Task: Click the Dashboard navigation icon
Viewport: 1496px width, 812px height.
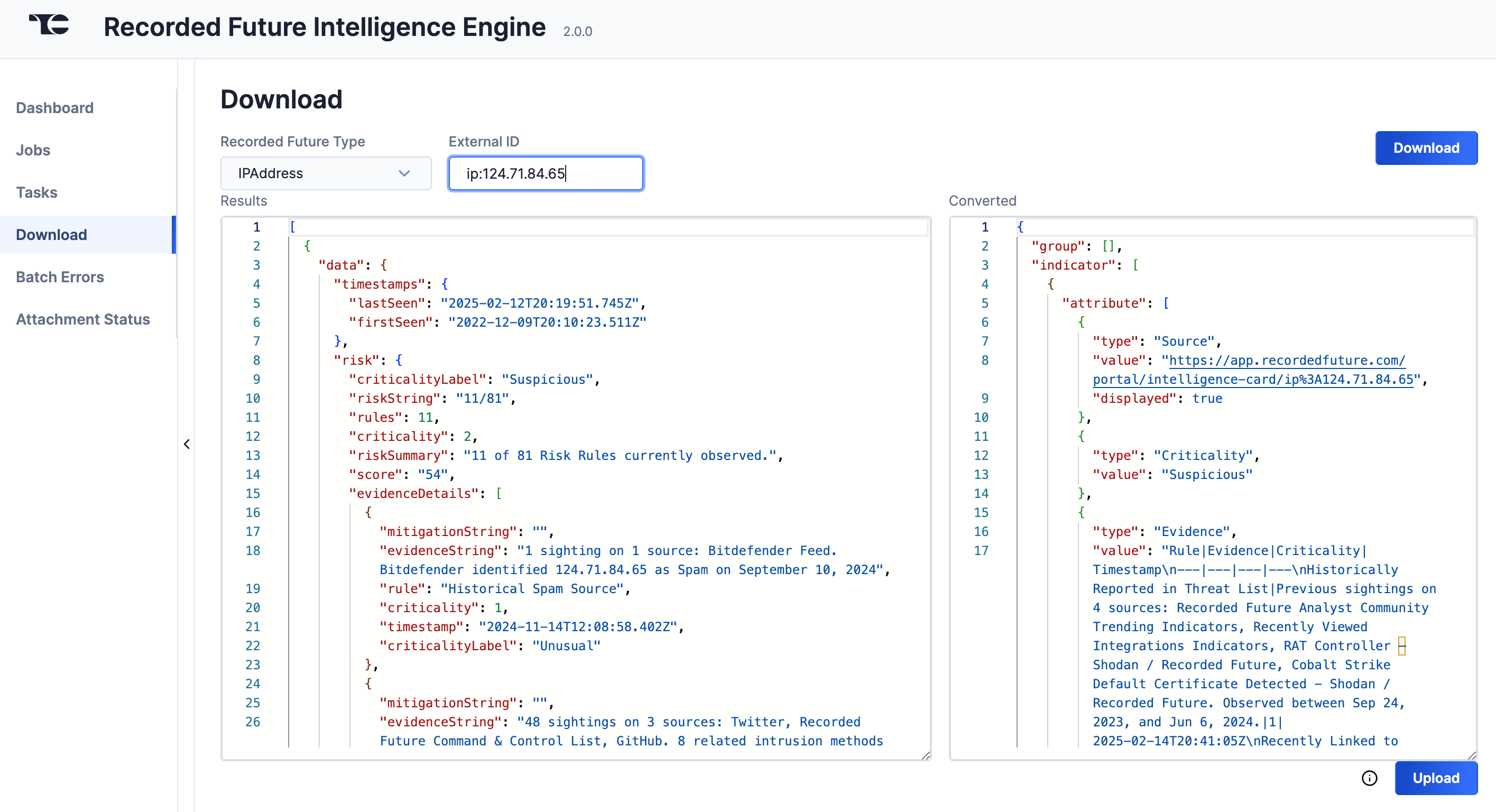Action: click(x=55, y=108)
